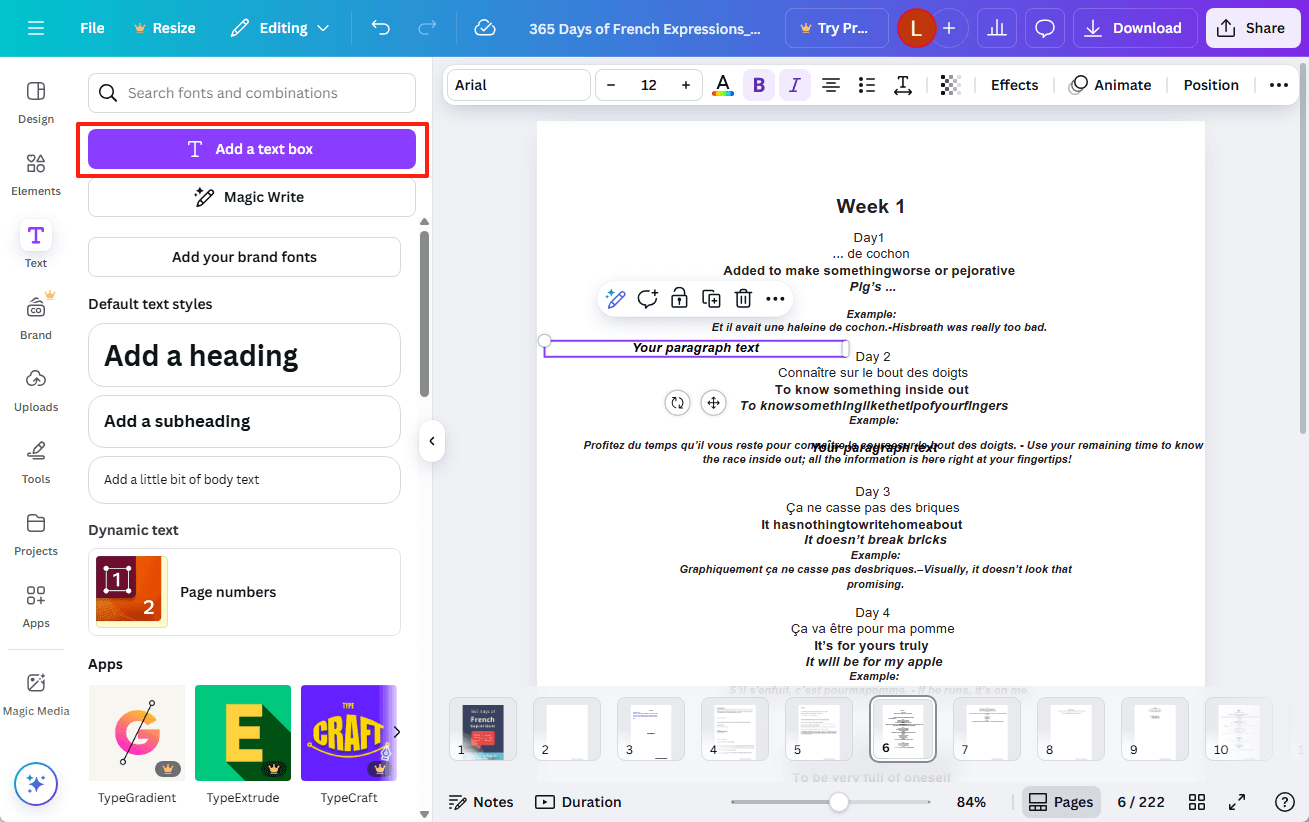Adjust the zoom slider handle
The height and width of the screenshot is (822, 1309).
pos(839,802)
